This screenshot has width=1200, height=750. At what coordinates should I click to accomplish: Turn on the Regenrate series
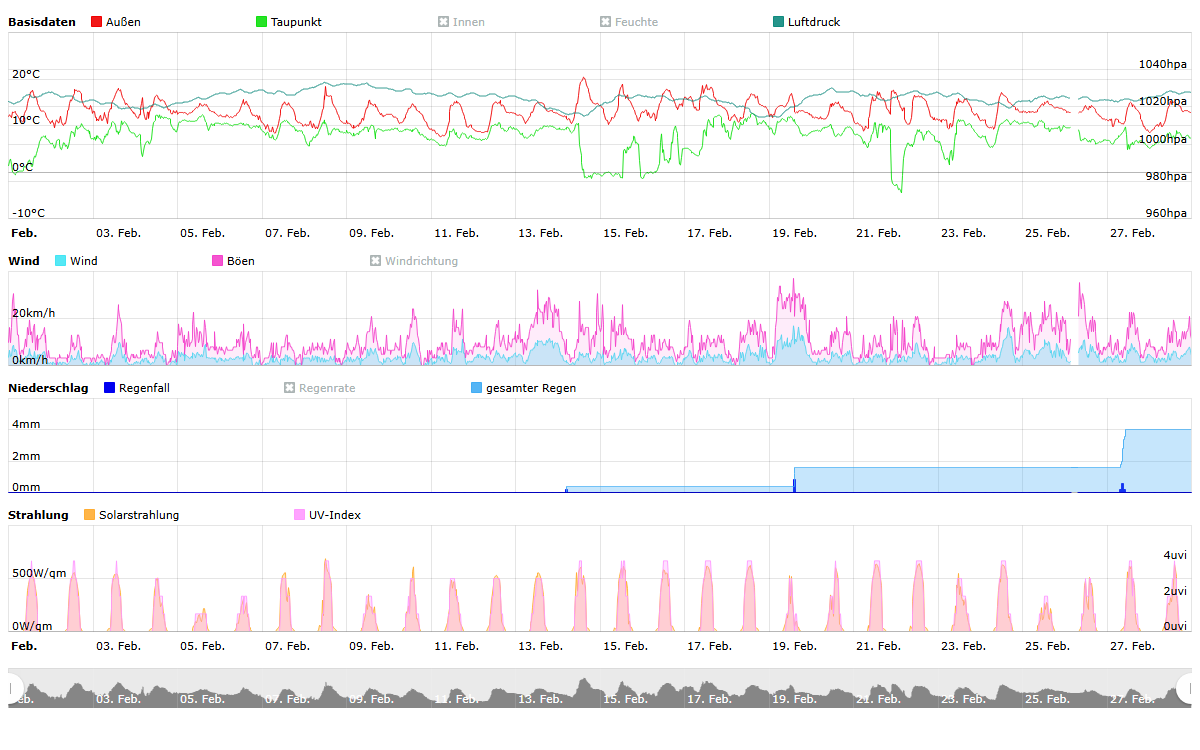(290, 388)
